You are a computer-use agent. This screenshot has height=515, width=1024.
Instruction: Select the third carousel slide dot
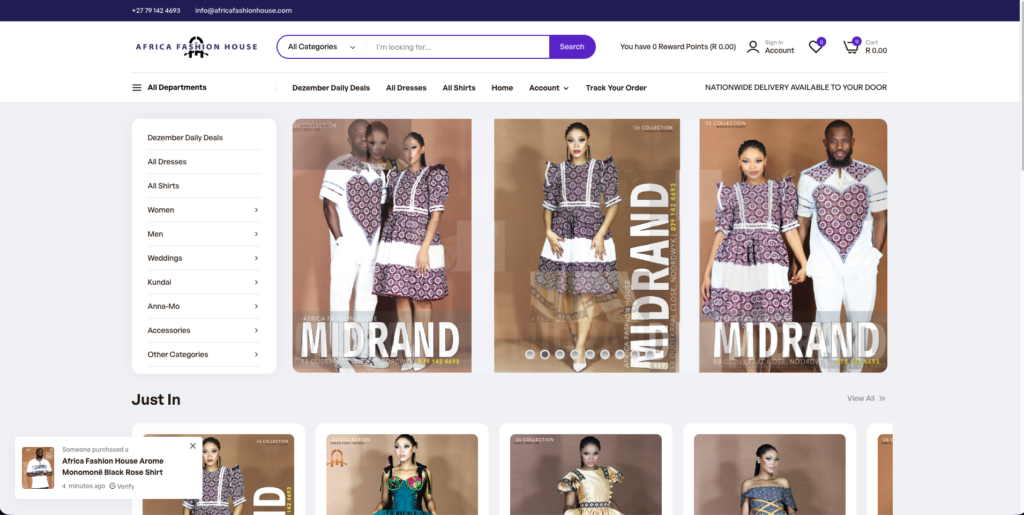(560, 354)
